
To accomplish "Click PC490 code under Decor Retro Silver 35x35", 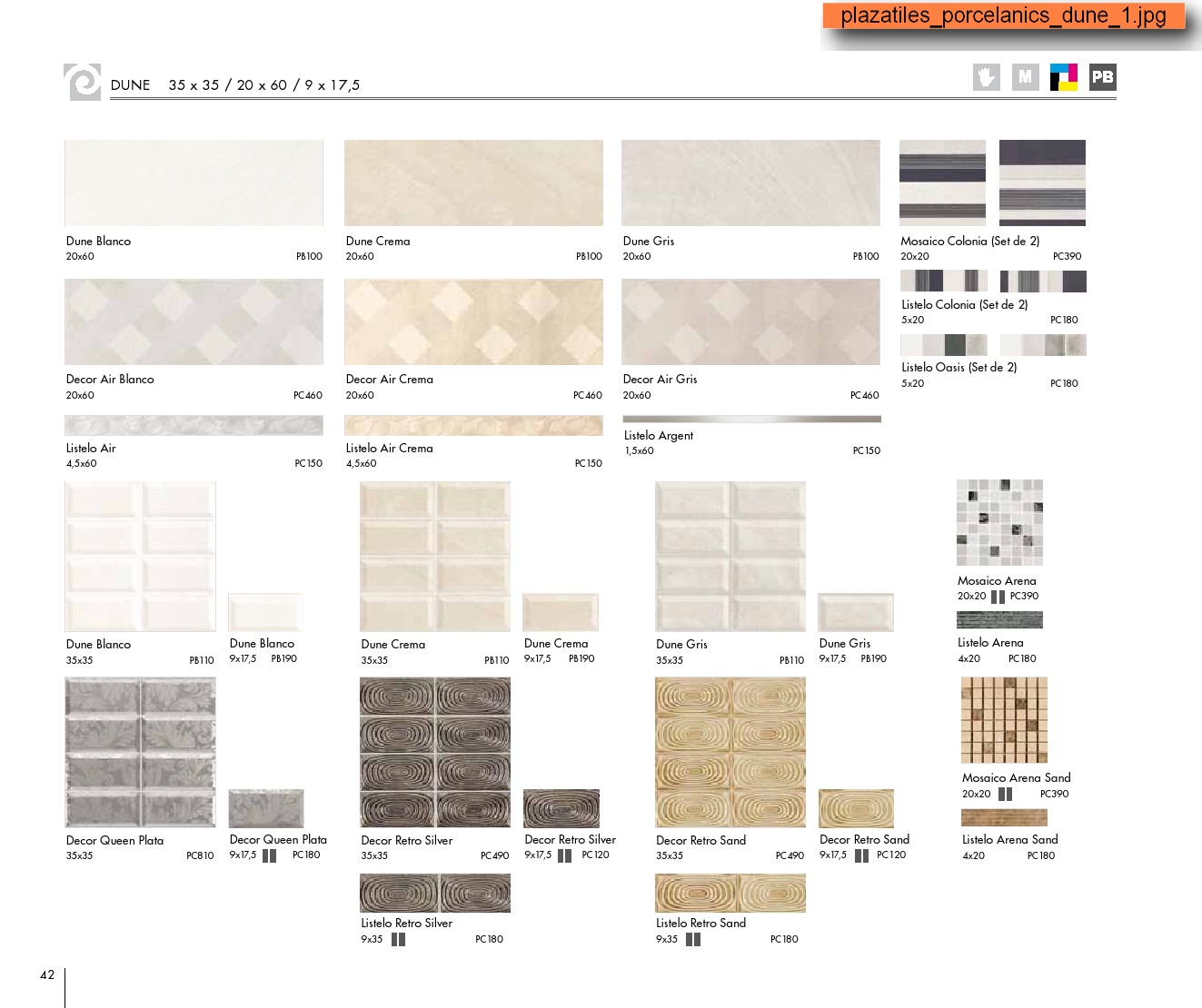I will (x=495, y=856).
